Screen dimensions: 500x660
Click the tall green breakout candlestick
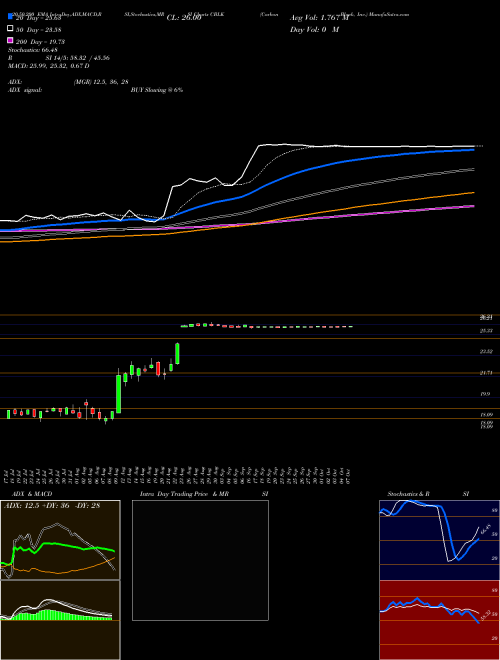coord(119,394)
